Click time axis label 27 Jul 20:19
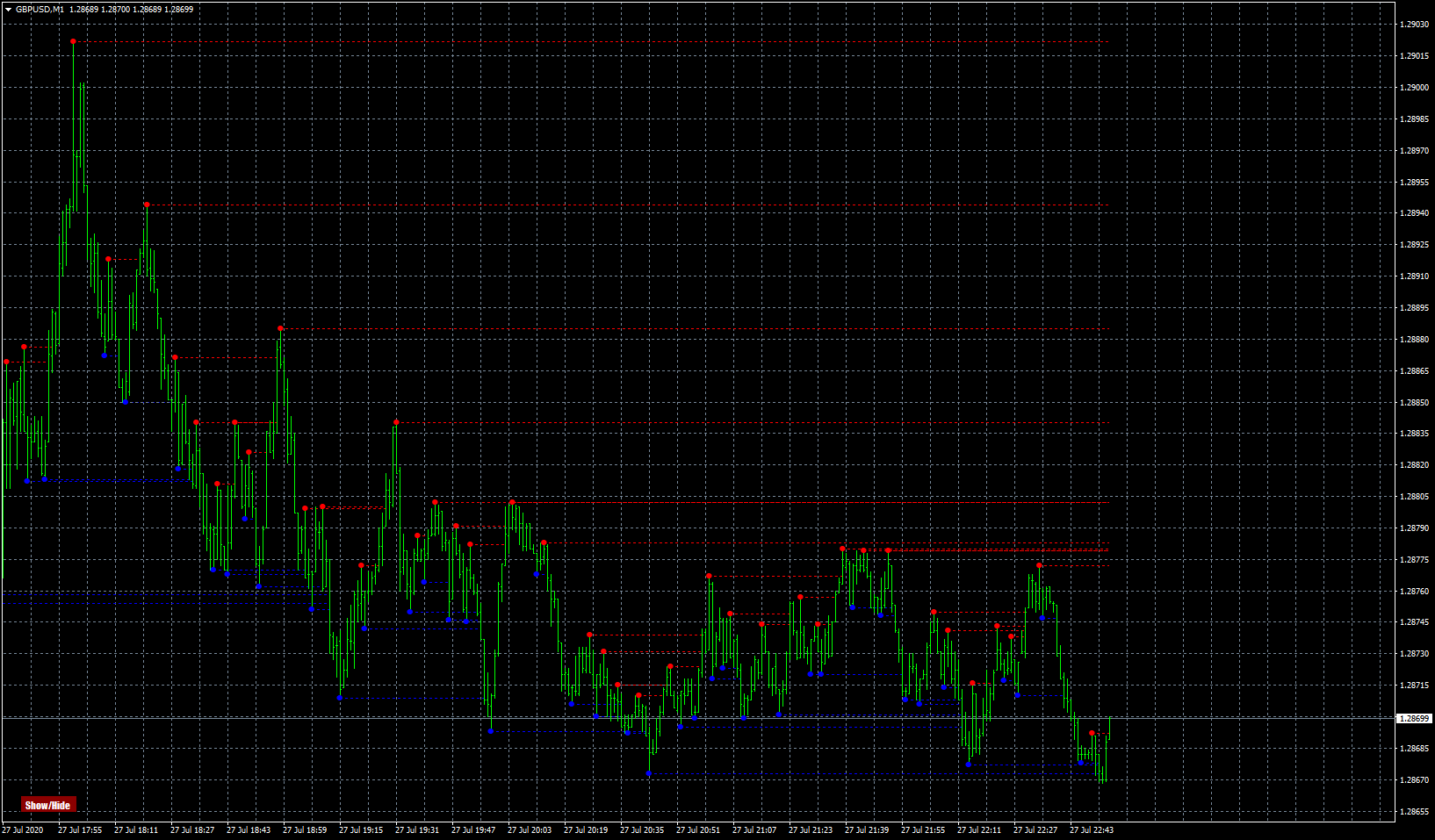Viewport: 1435px width, 840px height. 586,830
